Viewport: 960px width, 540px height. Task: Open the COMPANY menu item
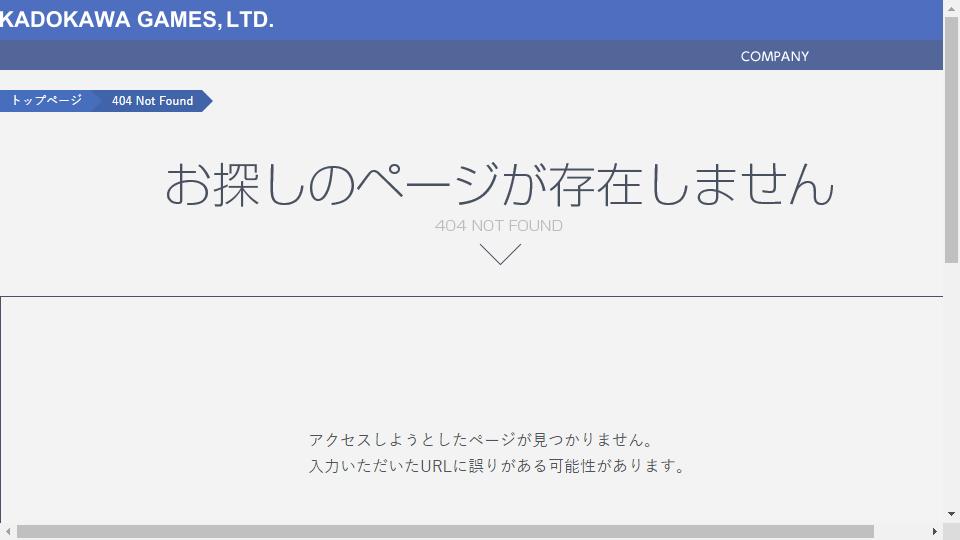pyautogui.click(x=774, y=56)
